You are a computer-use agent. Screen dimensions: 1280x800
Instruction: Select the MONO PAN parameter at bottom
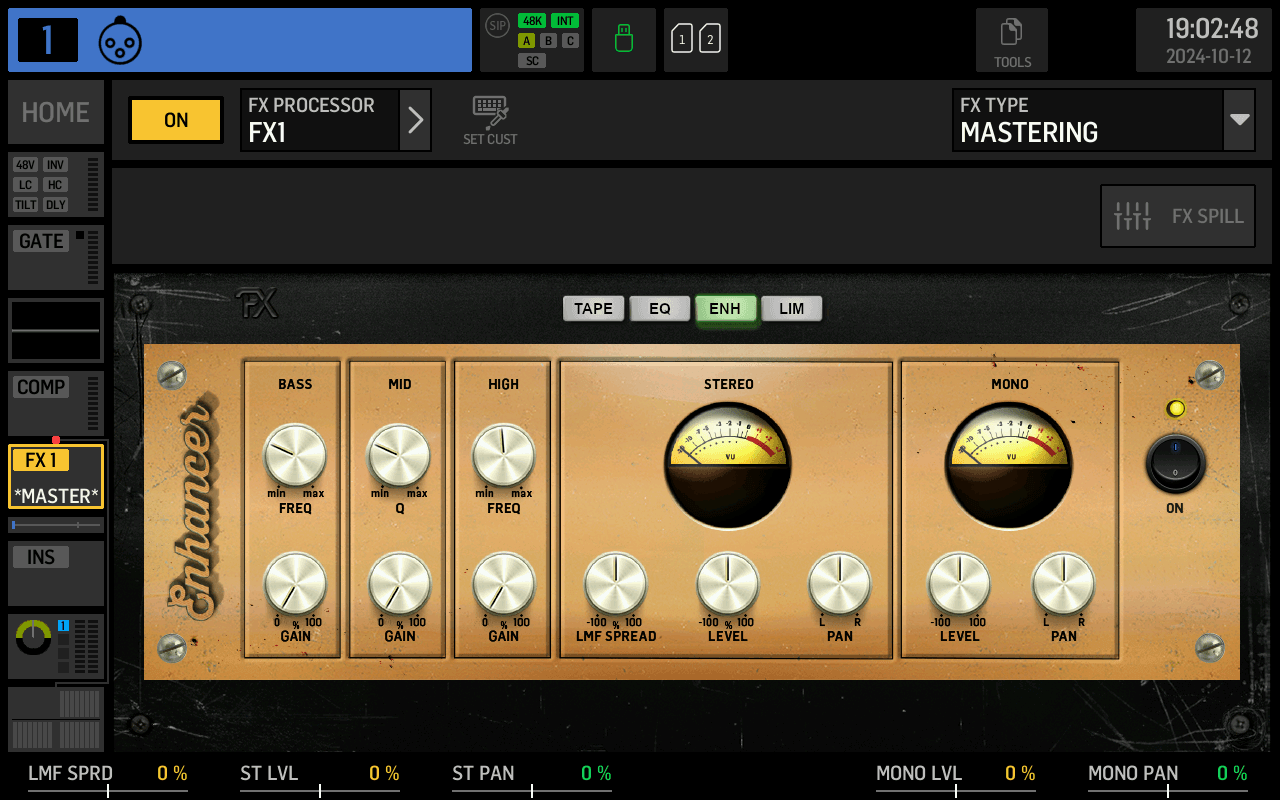[1168, 778]
